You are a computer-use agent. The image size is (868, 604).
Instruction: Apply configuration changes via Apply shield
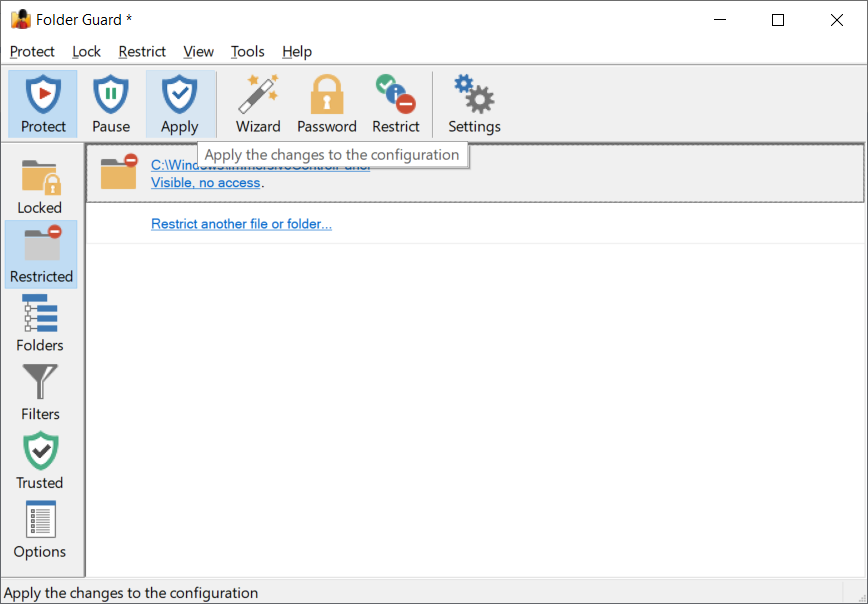pyautogui.click(x=180, y=104)
